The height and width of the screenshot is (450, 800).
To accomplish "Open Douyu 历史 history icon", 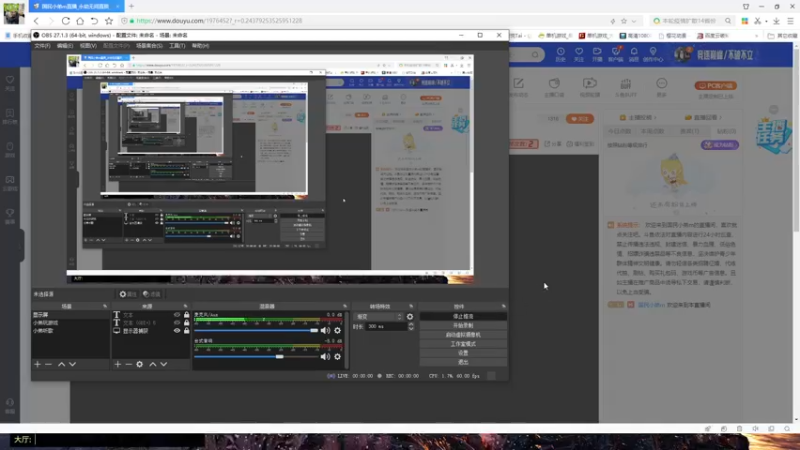I will pyautogui.click(x=561, y=54).
